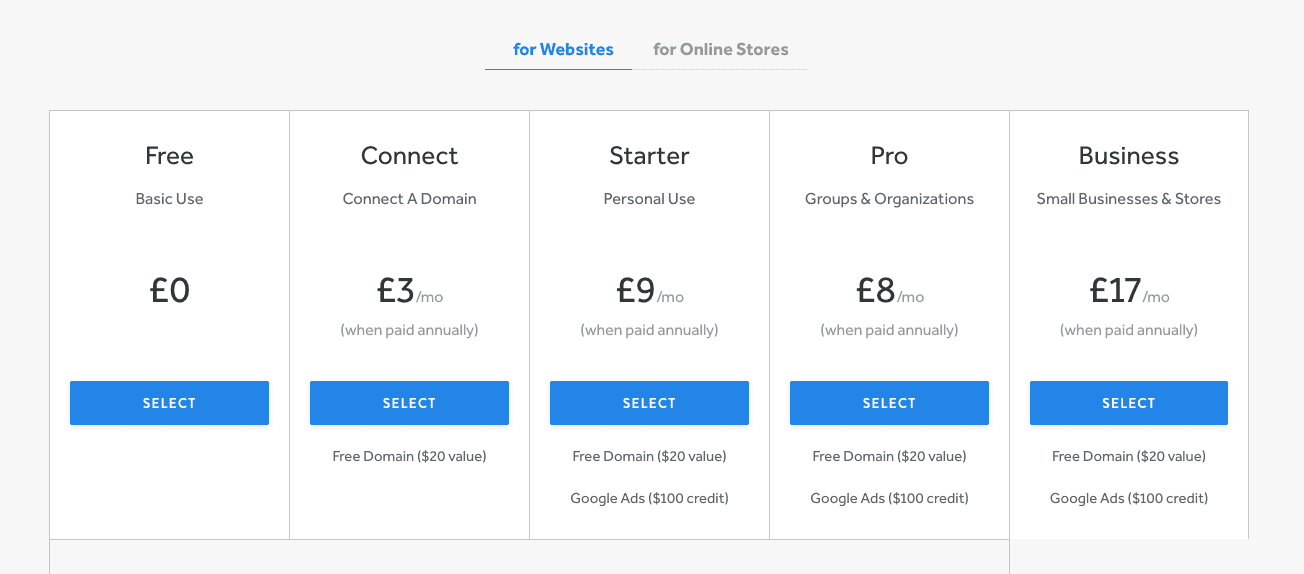Click Google Ads credit under Pro

889,498
